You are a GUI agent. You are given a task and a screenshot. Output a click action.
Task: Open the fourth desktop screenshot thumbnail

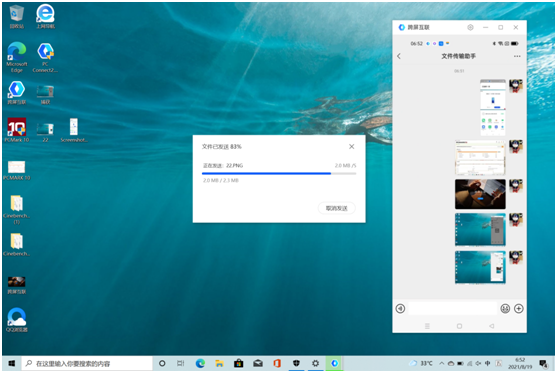pyautogui.click(x=480, y=229)
